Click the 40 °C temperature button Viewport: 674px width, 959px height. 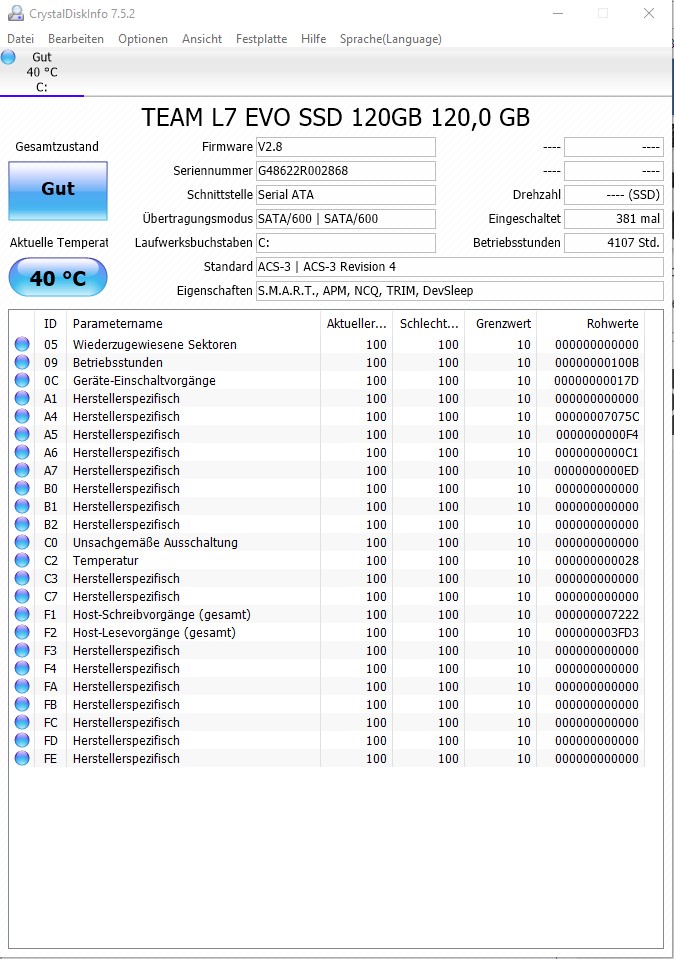click(58, 278)
